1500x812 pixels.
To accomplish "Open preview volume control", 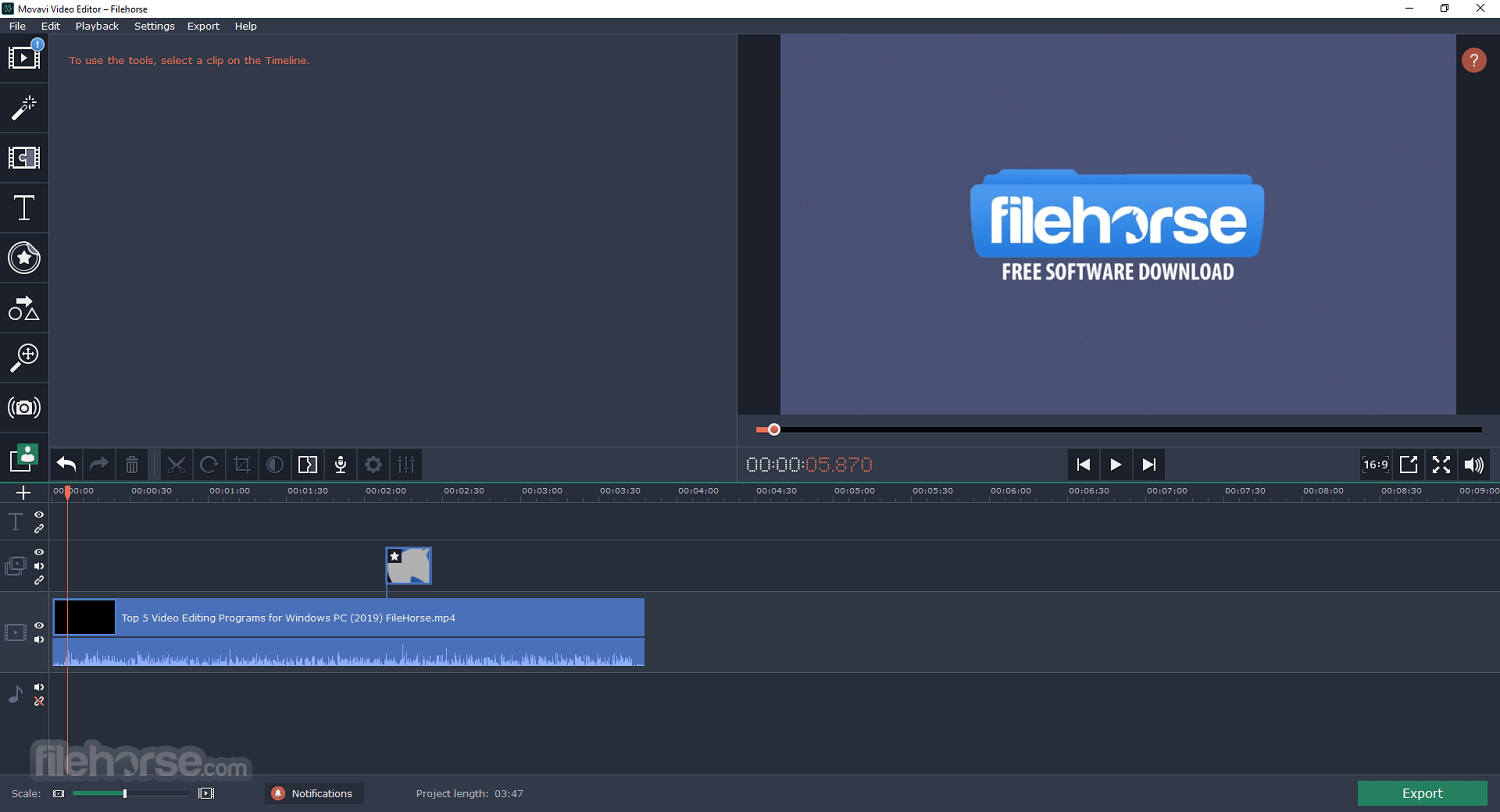I will click(1474, 464).
